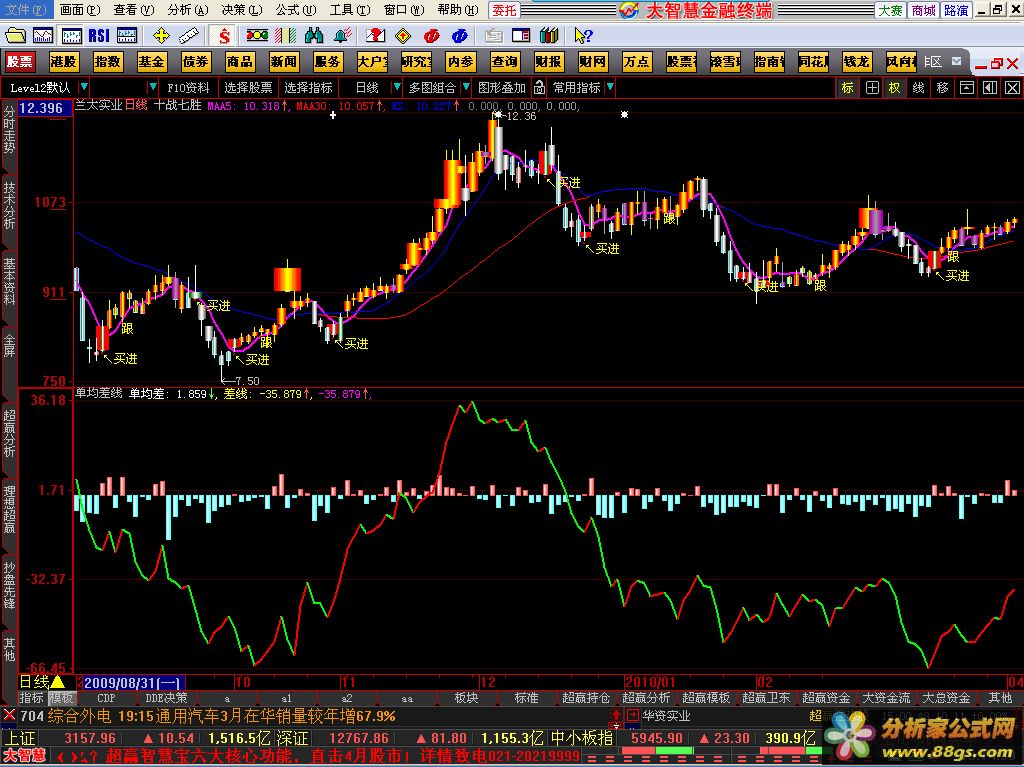This screenshot has height=767, width=1024.
Task: Select the 新闻 tab
Action: (283, 61)
